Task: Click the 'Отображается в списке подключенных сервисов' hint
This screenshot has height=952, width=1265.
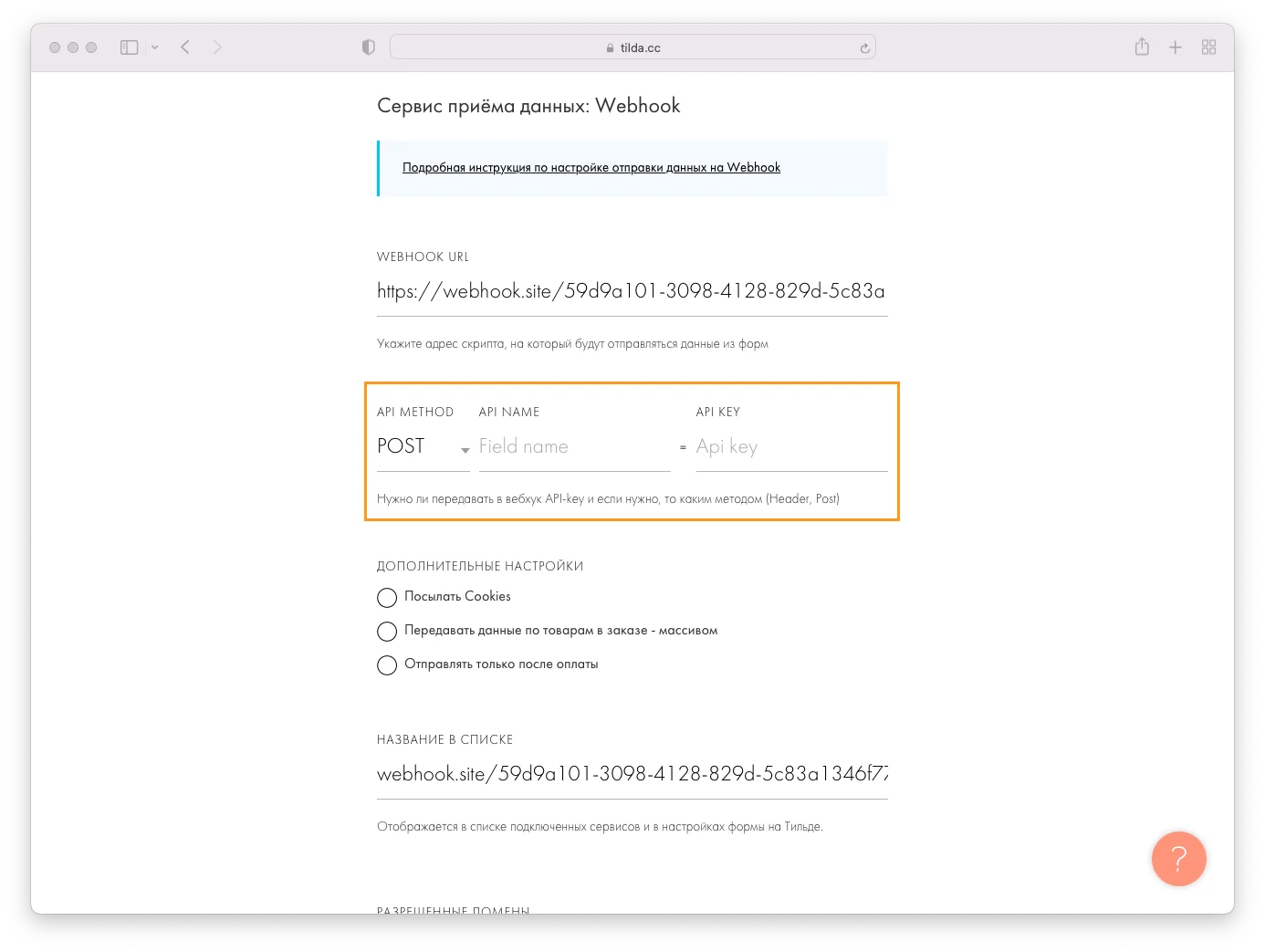Action: tap(600, 827)
